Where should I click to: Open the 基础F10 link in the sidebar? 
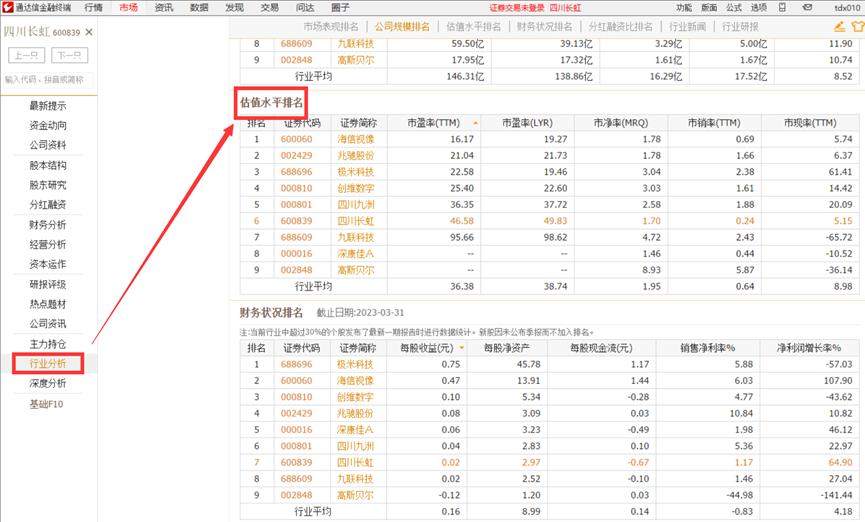(46, 404)
